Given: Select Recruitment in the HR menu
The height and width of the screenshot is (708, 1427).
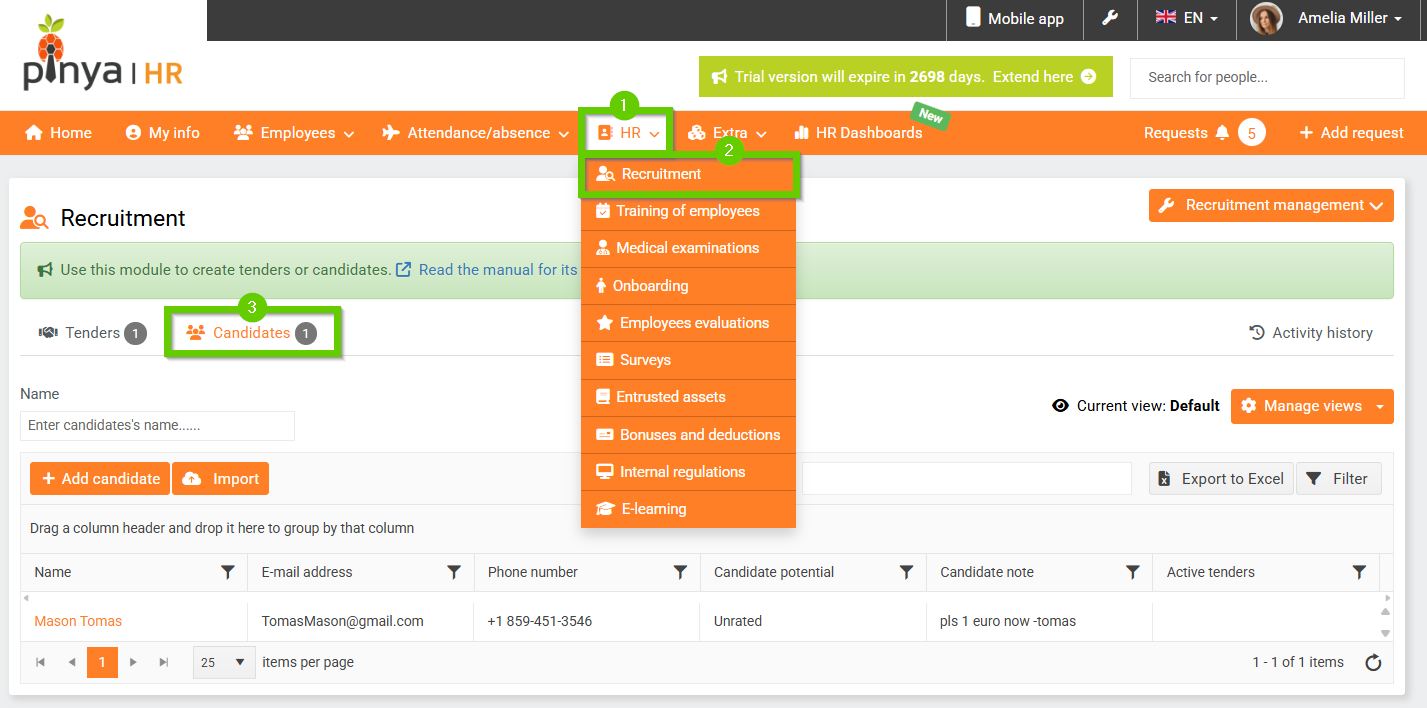Looking at the screenshot, I should (688, 174).
